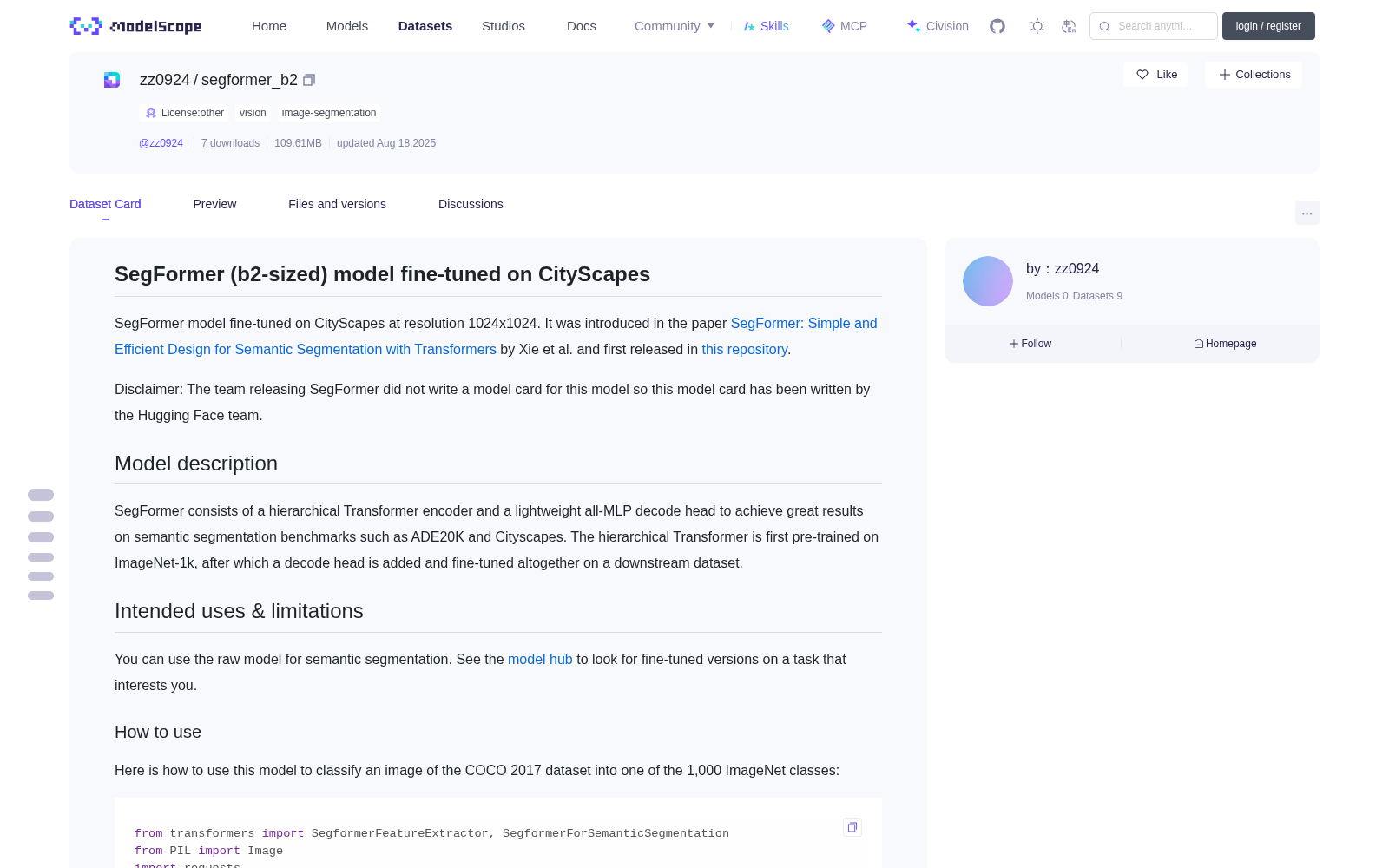The height and width of the screenshot is (868, 1389).
Task: Open the GitHub icon link
Action: pyautogui.click(x=997, y=26)
